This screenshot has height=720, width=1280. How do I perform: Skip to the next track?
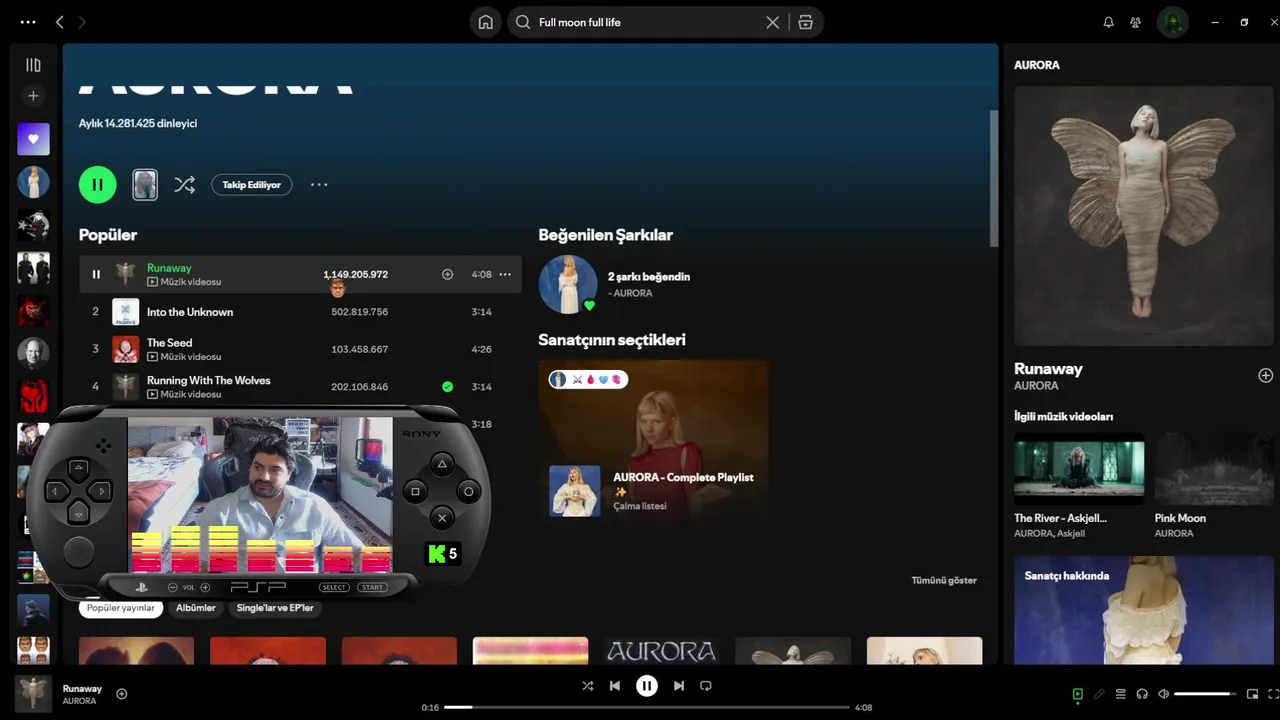pyautogui.click(x=679, y=686)
